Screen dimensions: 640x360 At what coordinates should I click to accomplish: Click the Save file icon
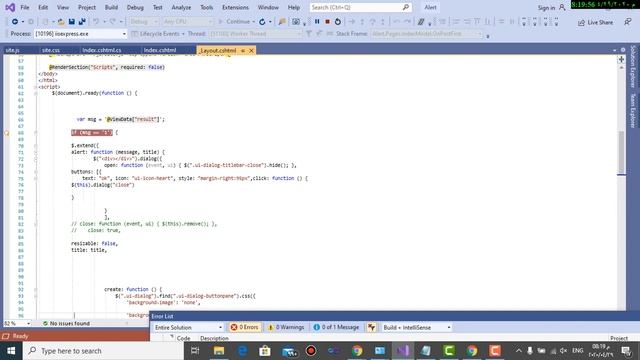tap(71, 22)
